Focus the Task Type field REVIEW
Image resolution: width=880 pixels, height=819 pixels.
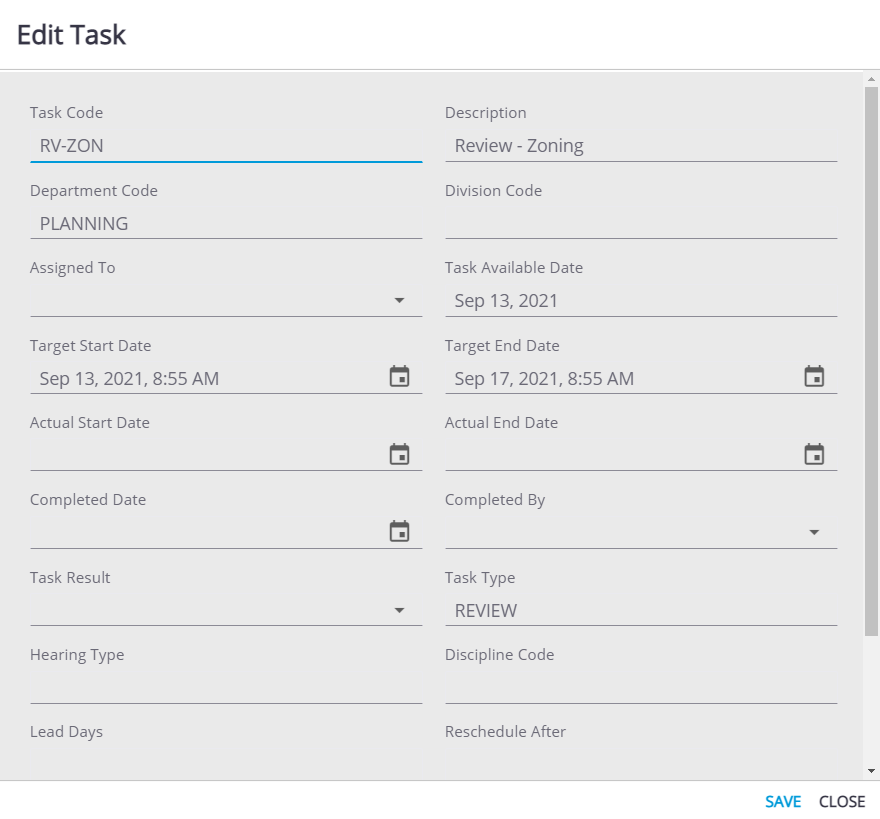click(641, 611)
